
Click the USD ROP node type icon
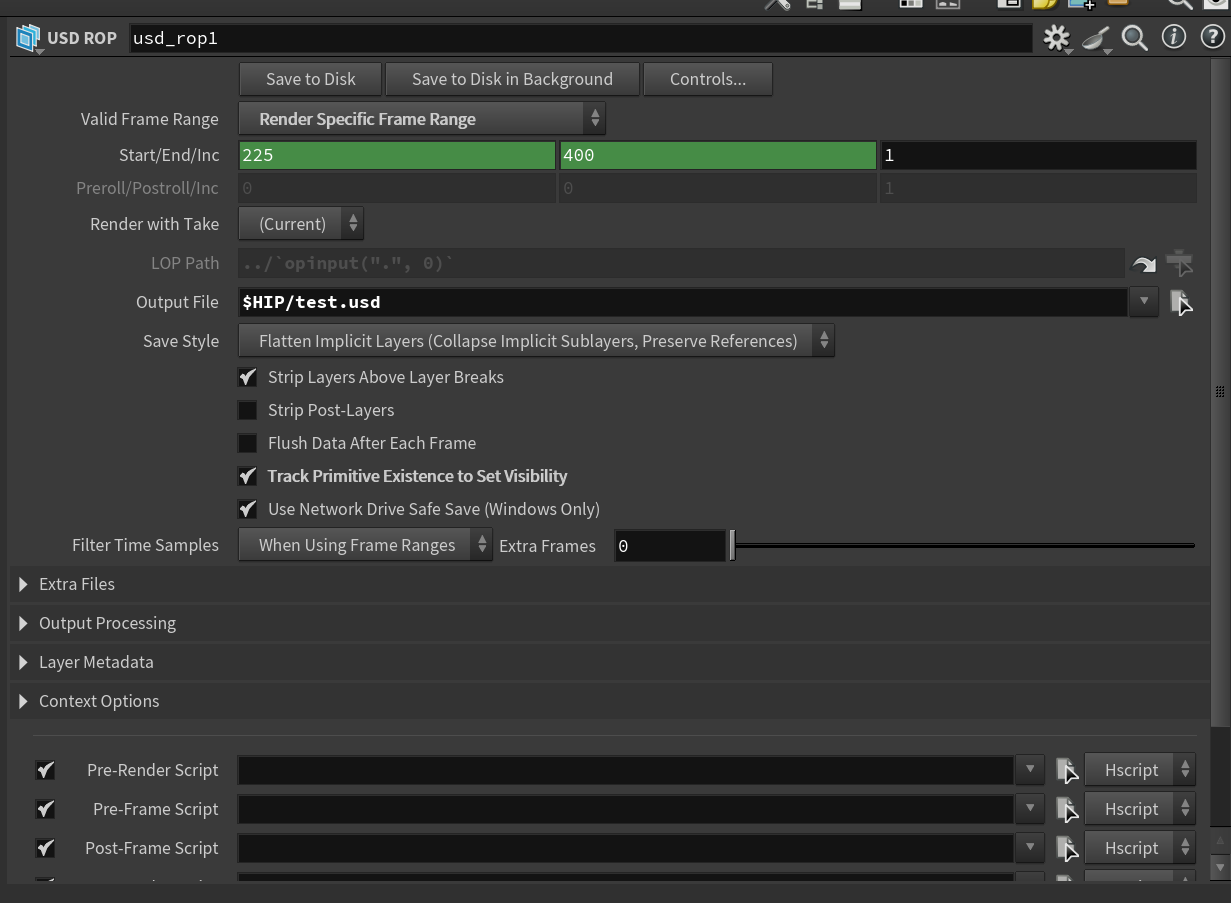28,38
